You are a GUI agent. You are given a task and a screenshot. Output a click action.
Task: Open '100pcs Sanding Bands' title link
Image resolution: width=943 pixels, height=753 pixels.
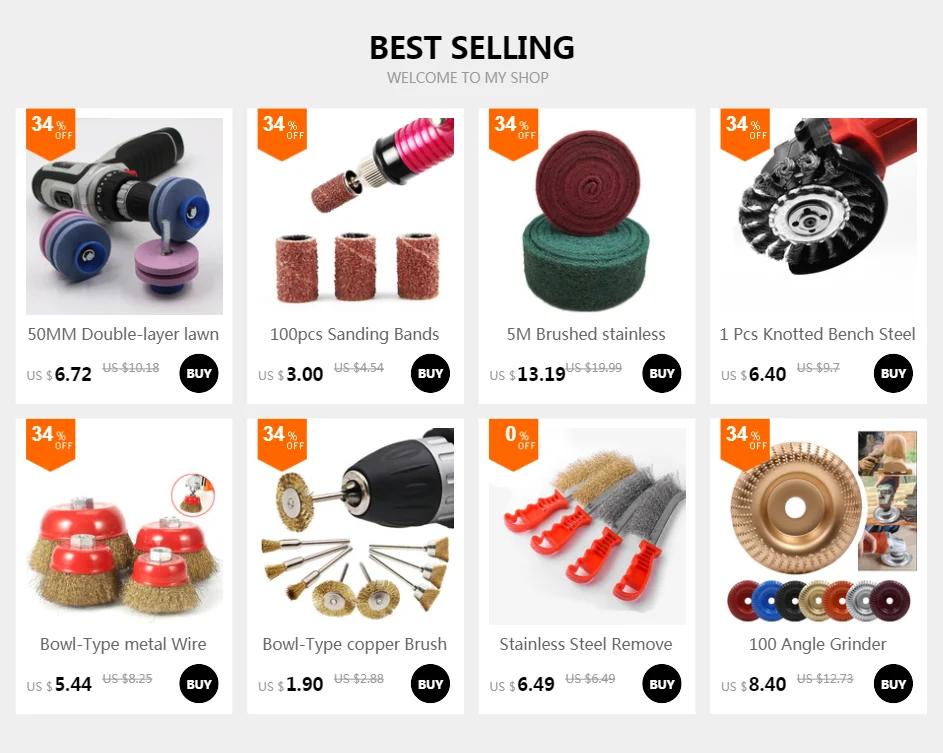(x=354, y=334)
